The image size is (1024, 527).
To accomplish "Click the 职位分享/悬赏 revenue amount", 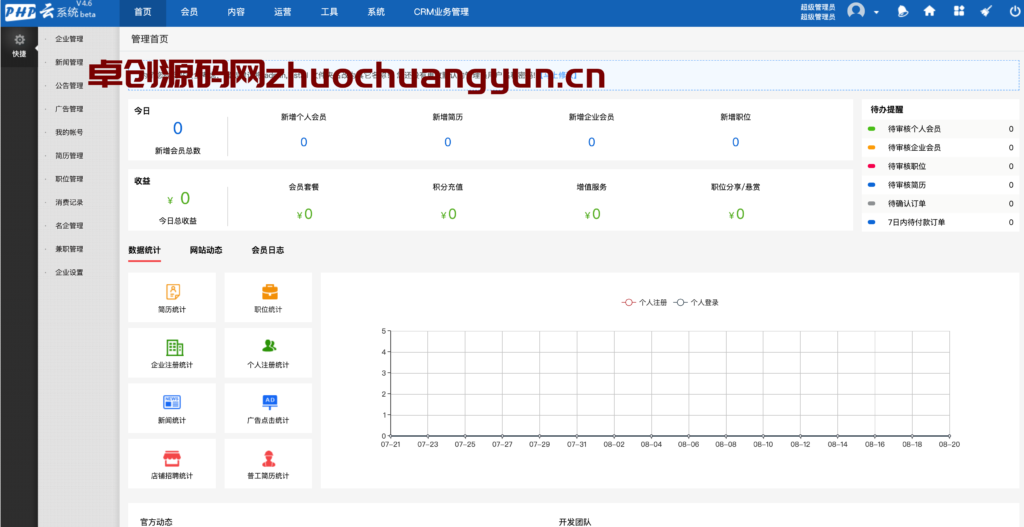I will coord(736,214).
